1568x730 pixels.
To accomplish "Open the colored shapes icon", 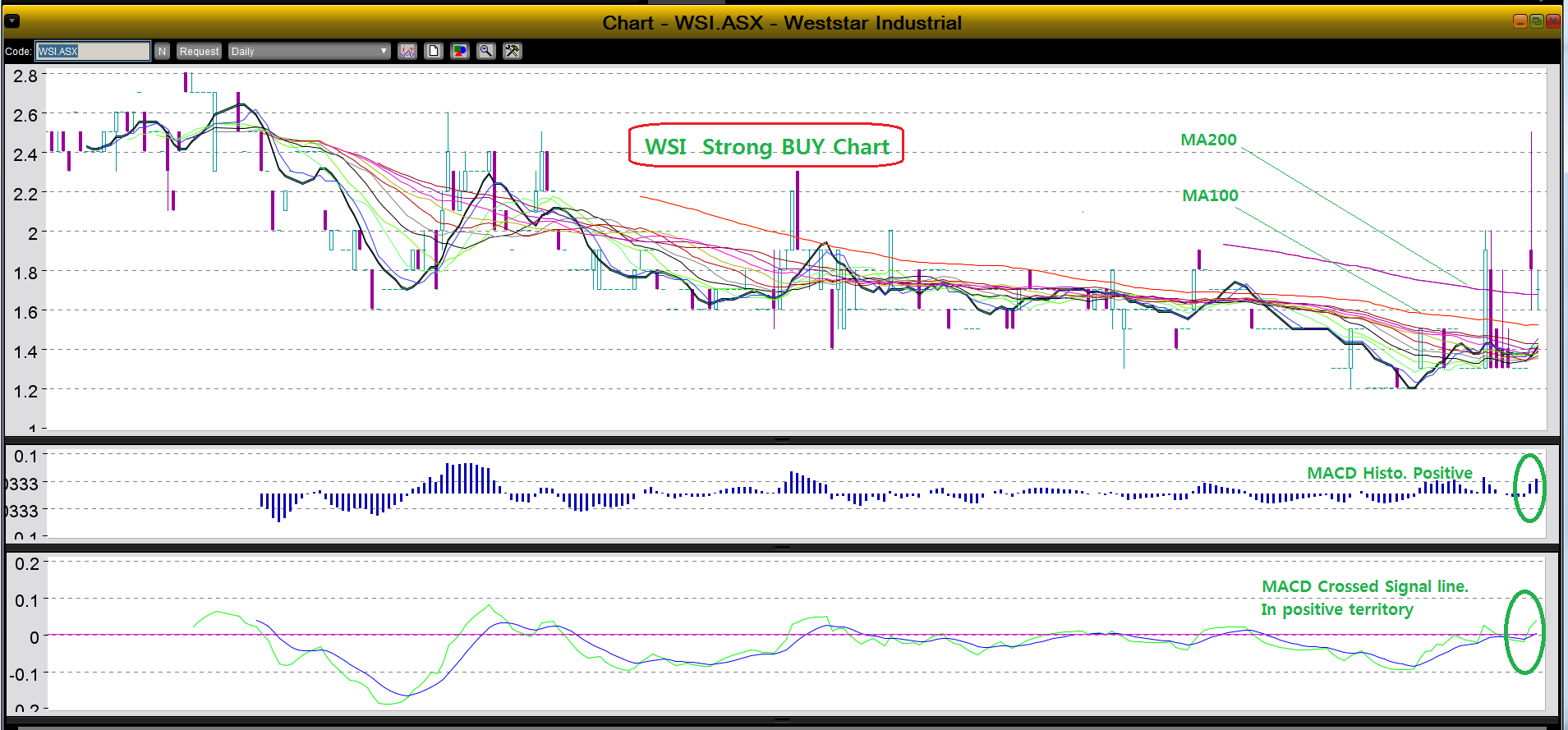I will 460,51.
